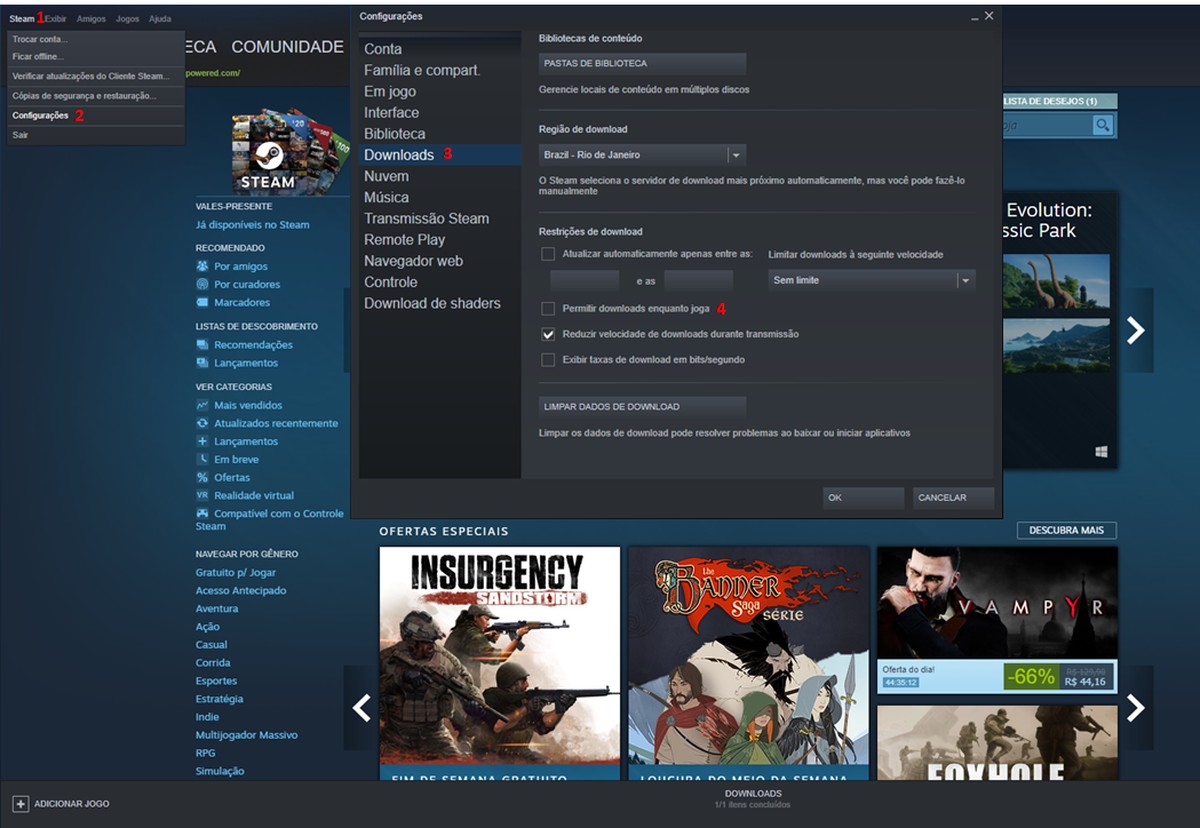Click the VR icon for Realidade virtual
The width and height of the screenshot is (1200, 828).
pos(203,495)
